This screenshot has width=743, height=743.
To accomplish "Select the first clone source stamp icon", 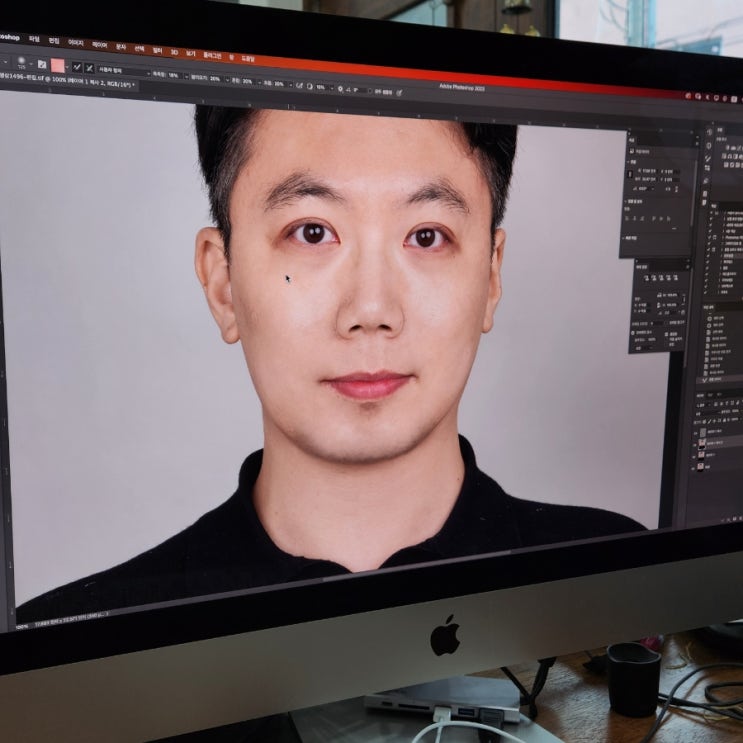I will click(647, 278).
